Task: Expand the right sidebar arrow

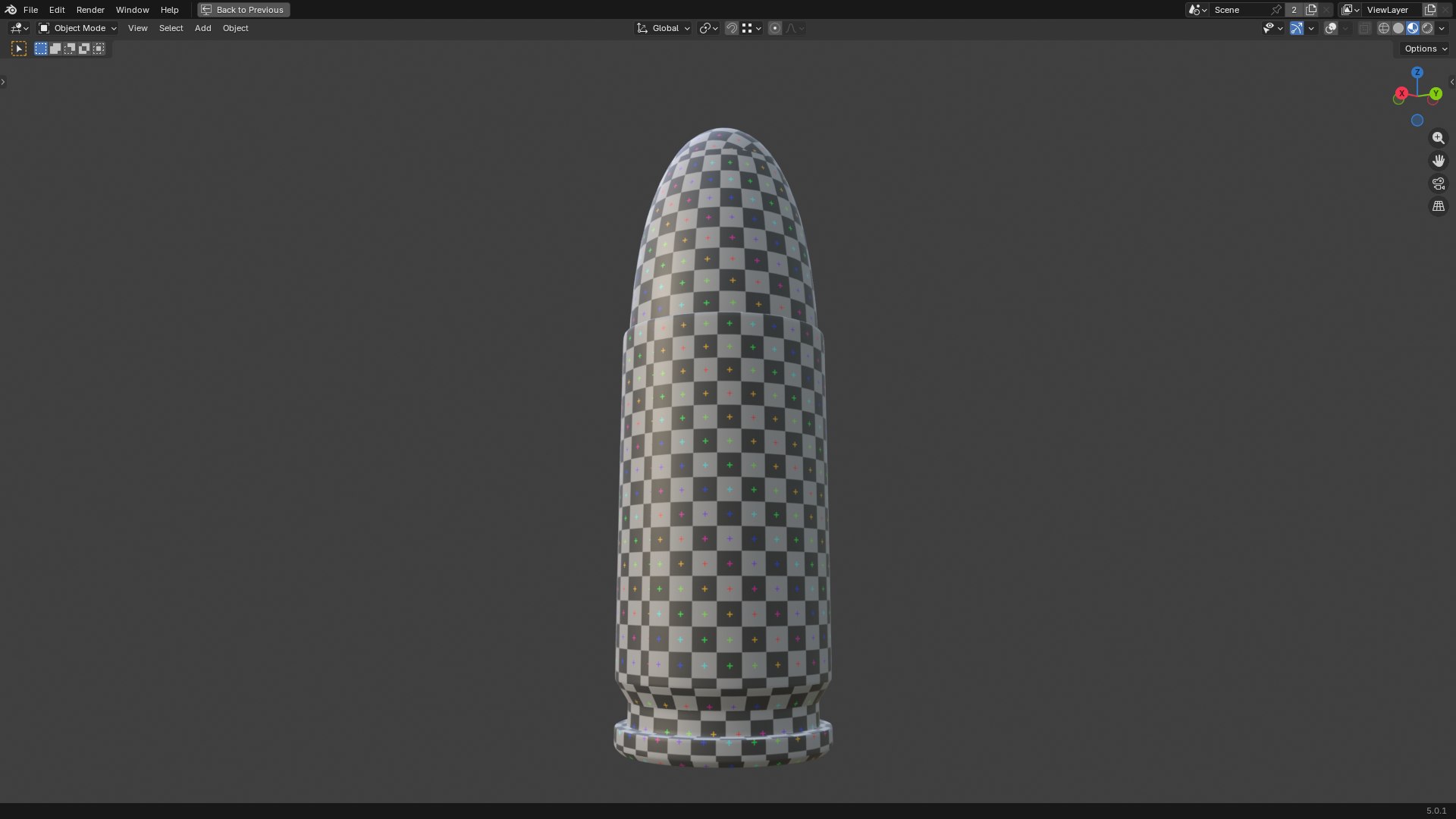Action: pyautogui.click(x=1452, y=82)
